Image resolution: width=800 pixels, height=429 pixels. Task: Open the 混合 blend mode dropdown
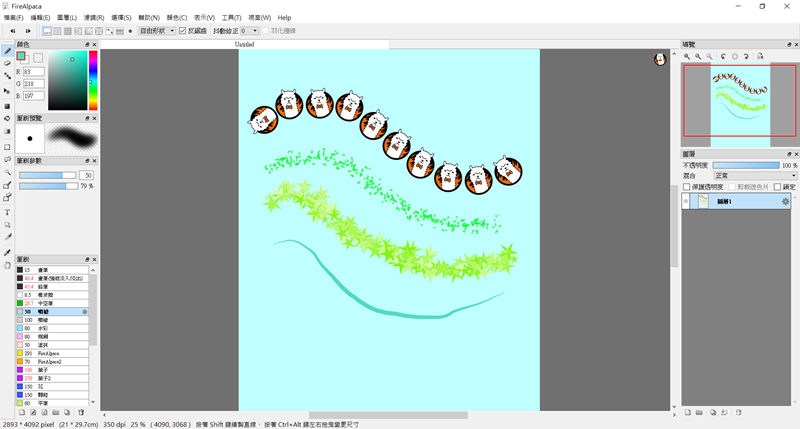(x=755, y=176)
